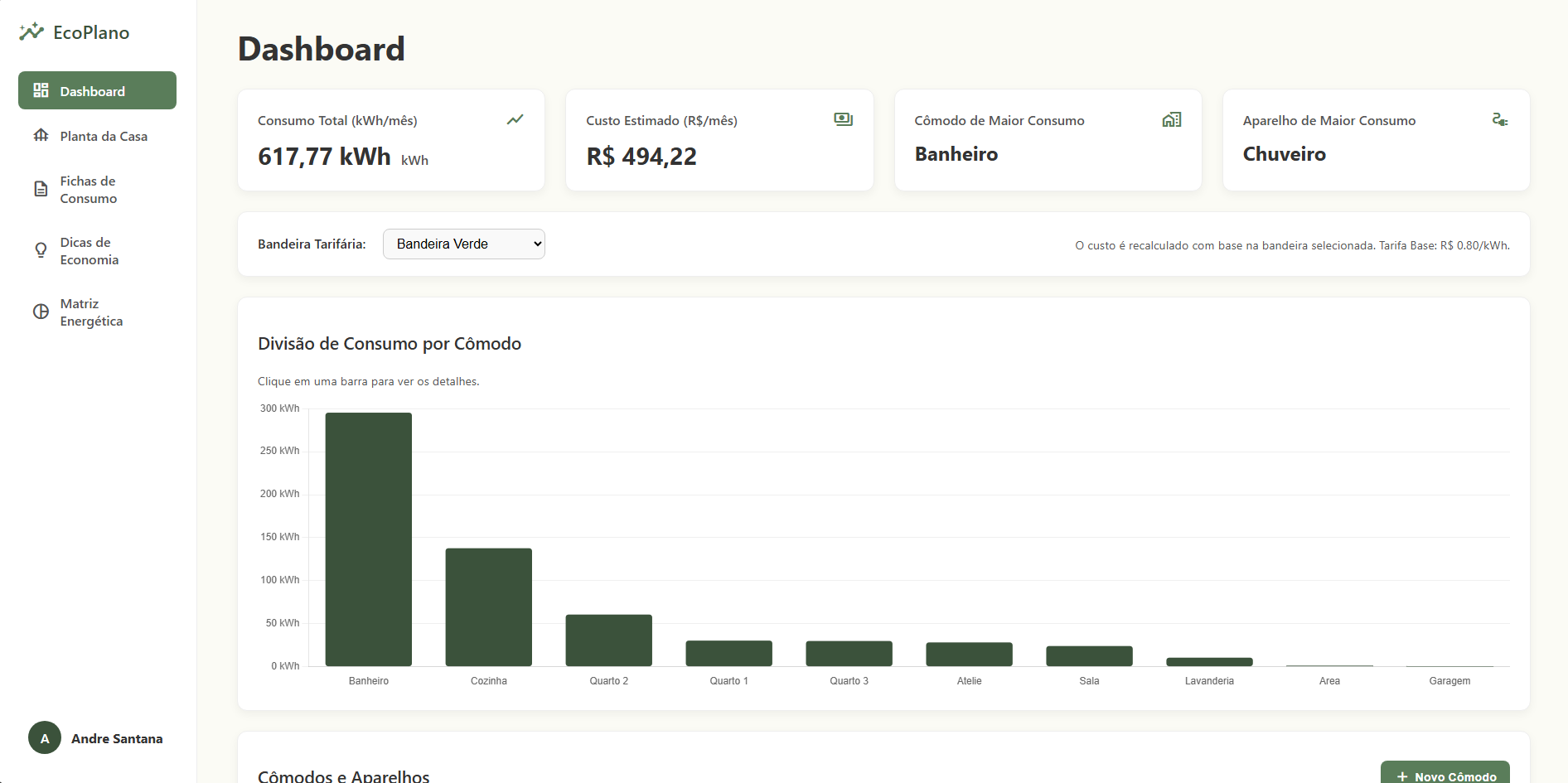Open the Andre Santana user avatar

tap(45, 737)
